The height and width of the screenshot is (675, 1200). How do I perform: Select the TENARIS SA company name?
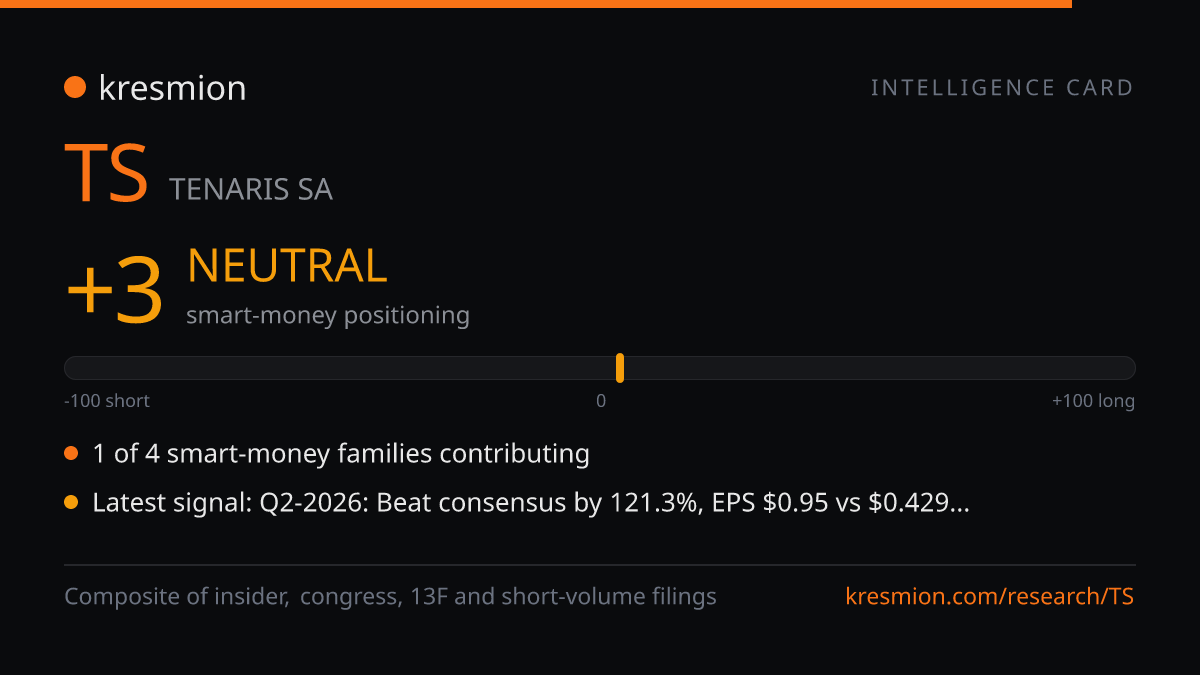[x=251, y=189]
